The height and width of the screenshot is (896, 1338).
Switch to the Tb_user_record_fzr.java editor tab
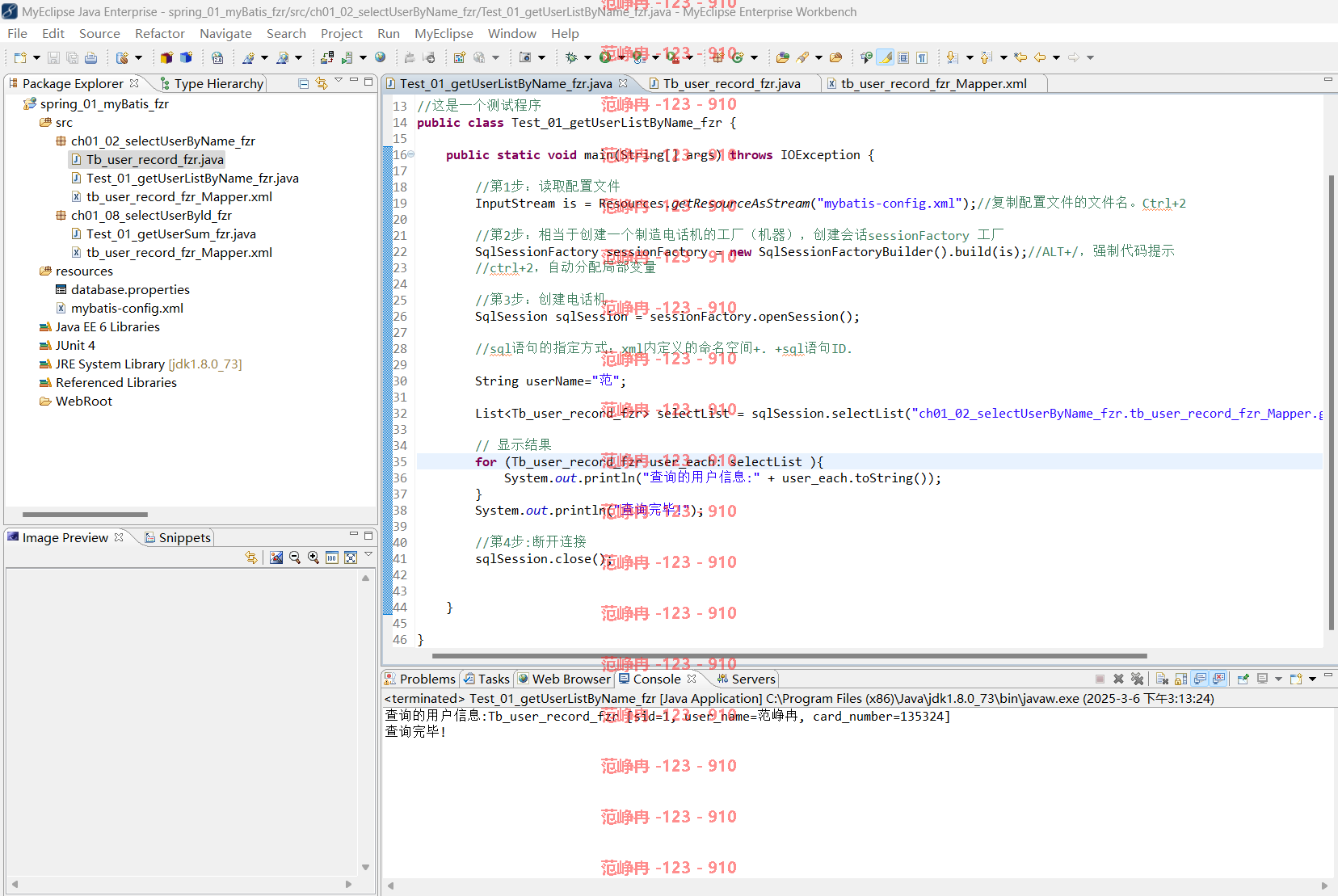pos(731,83)
